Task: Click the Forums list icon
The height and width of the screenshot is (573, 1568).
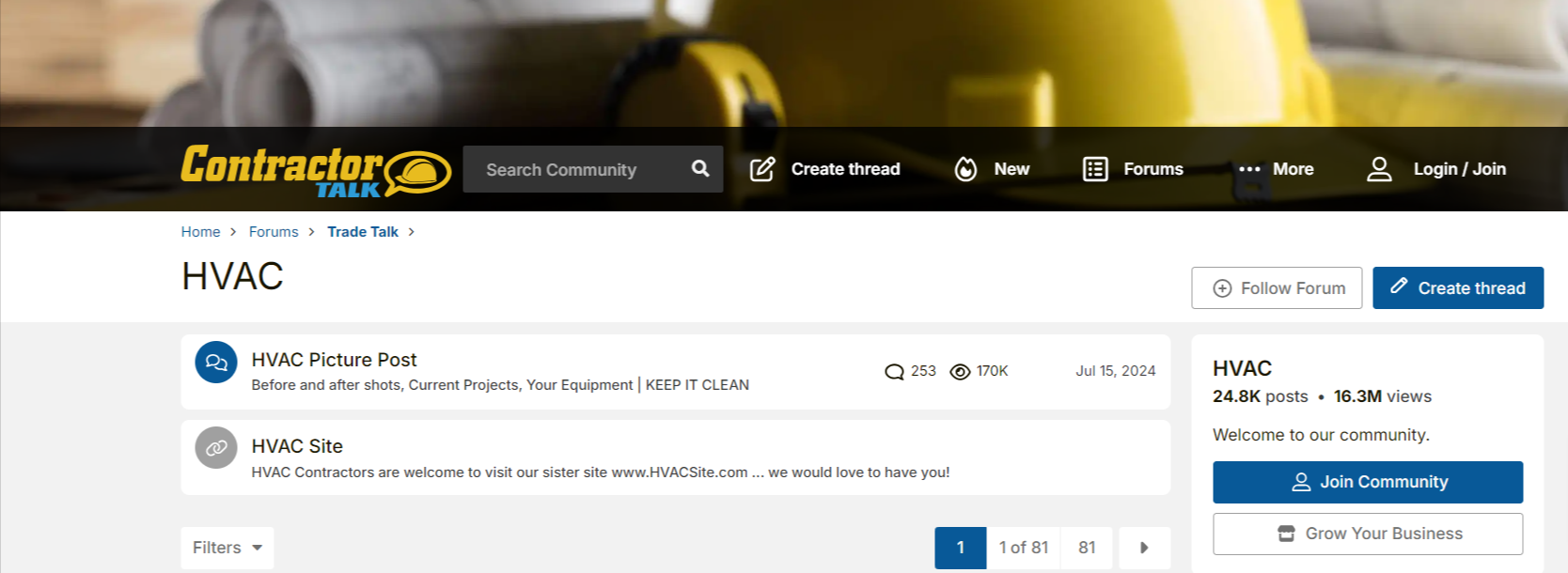Action: [1095, 169]
